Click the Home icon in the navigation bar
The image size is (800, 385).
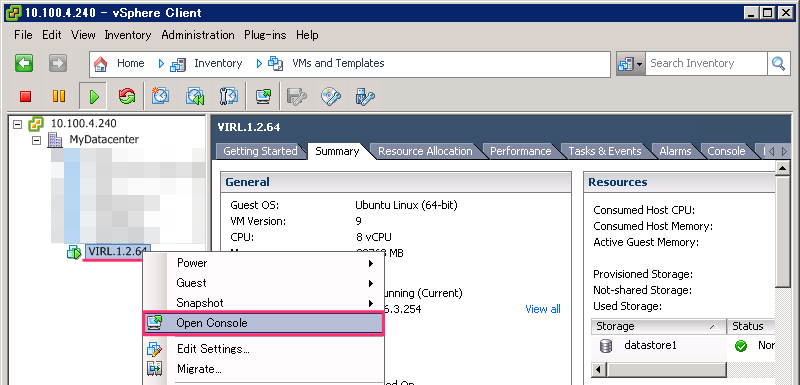click(x=101, y=64)
